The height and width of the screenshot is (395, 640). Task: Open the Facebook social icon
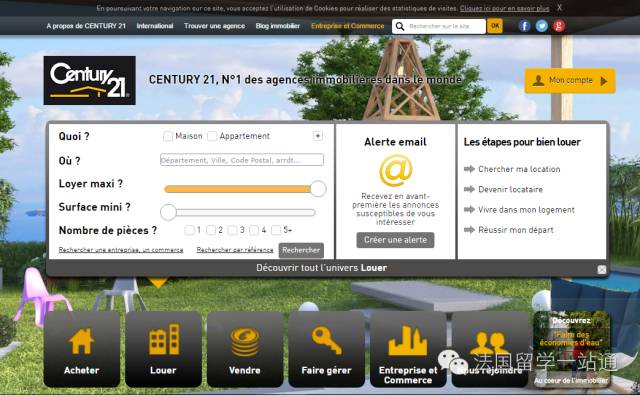coord(524,26)
